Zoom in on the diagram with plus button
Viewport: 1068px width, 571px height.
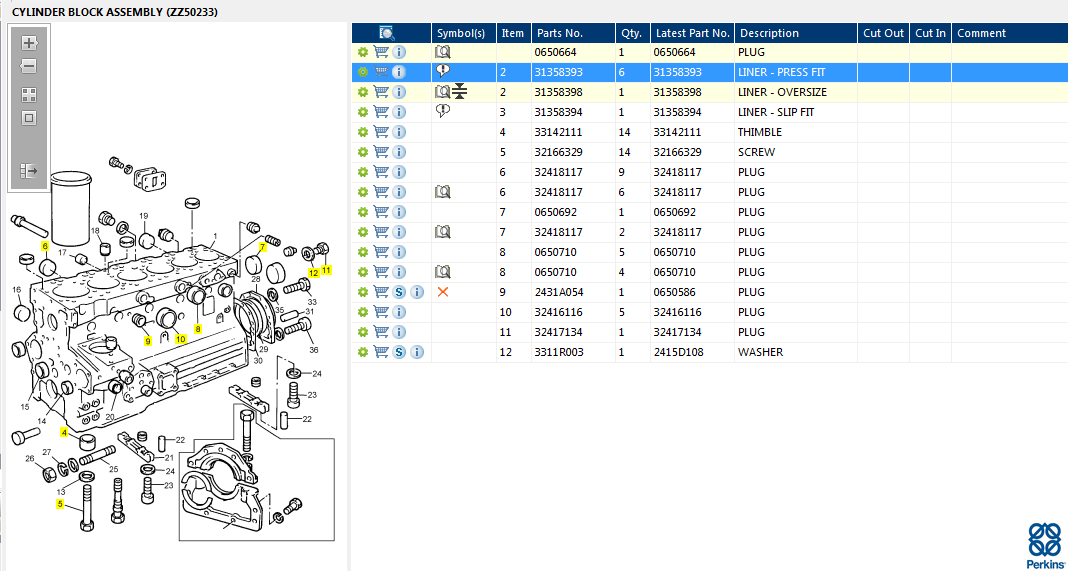(x=29, y=43)
